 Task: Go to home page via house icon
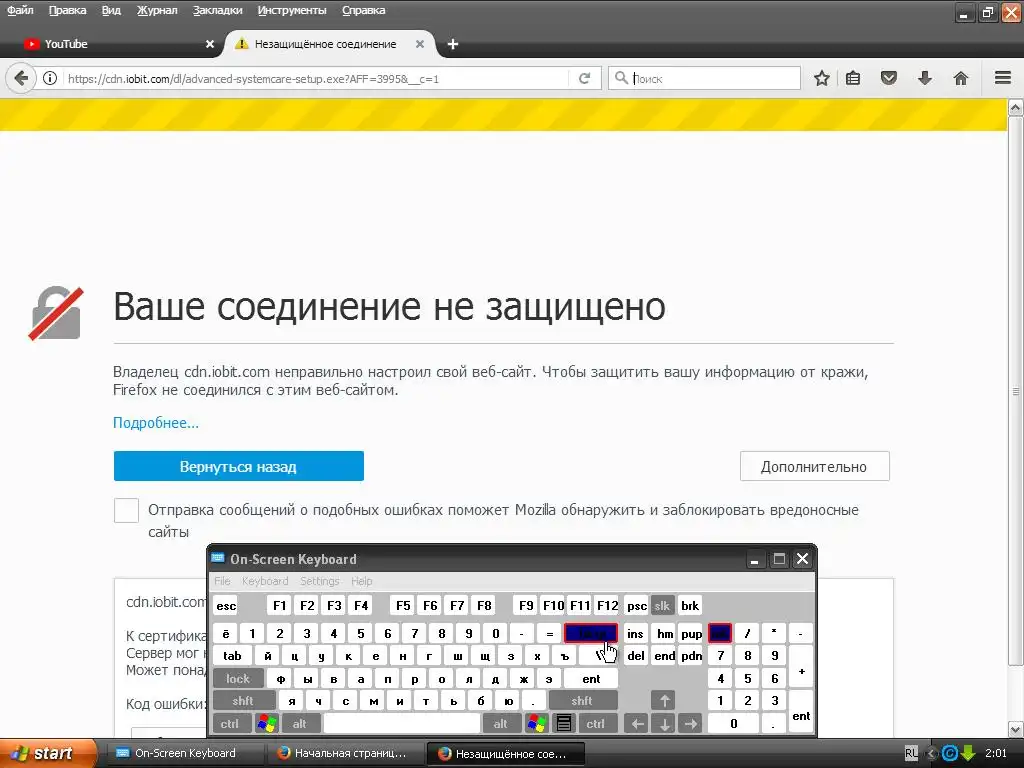961,78
